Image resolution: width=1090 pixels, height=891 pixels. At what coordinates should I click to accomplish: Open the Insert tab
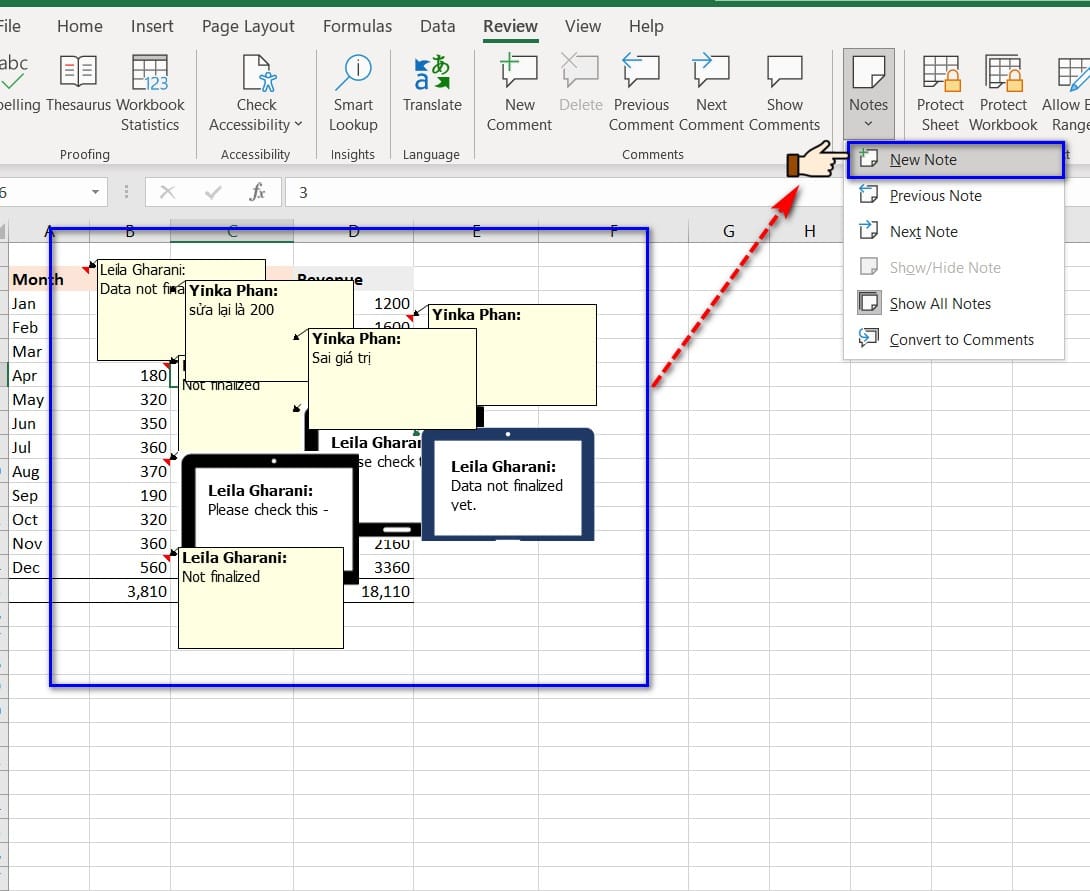152,26
